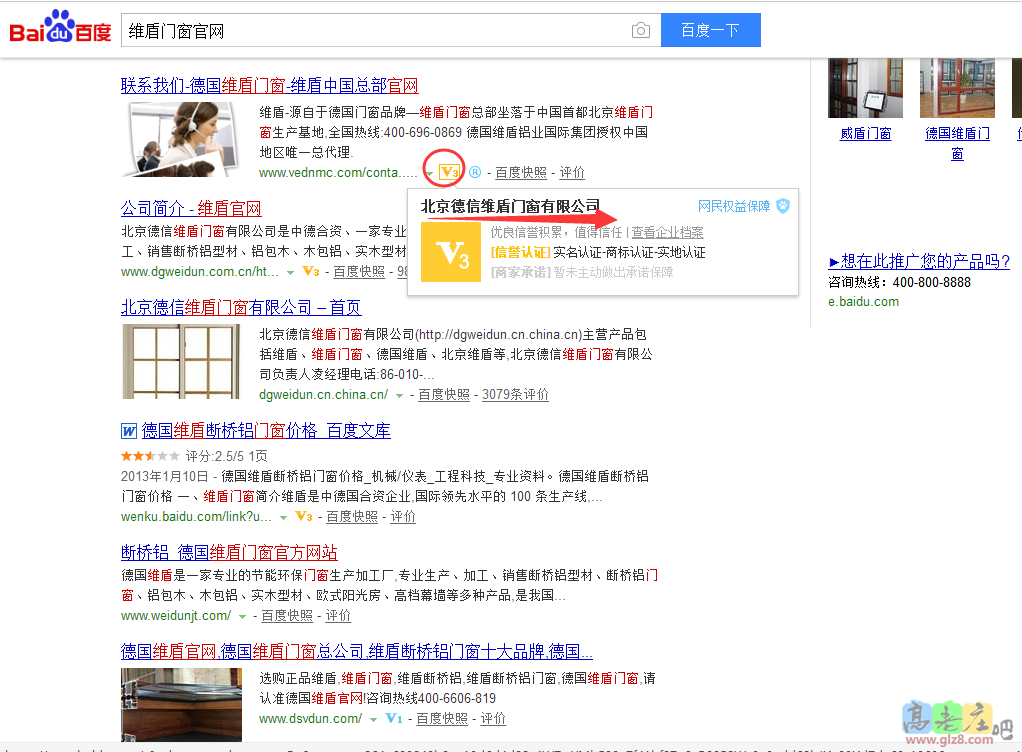Open the 公司简介 - 维盾官网 result

[x=190, y=209]
